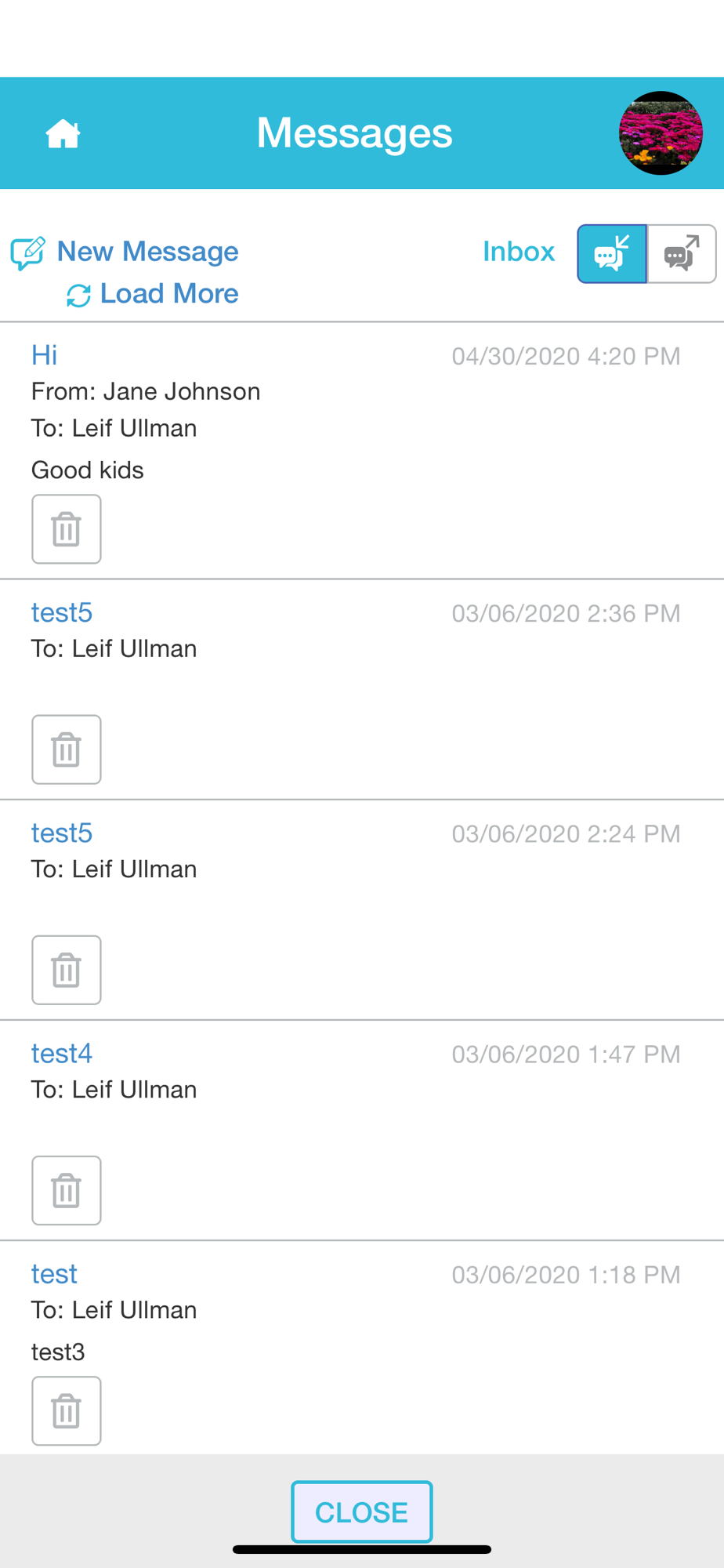Switch to sent messages view toggle

click(x=682, y=254)
